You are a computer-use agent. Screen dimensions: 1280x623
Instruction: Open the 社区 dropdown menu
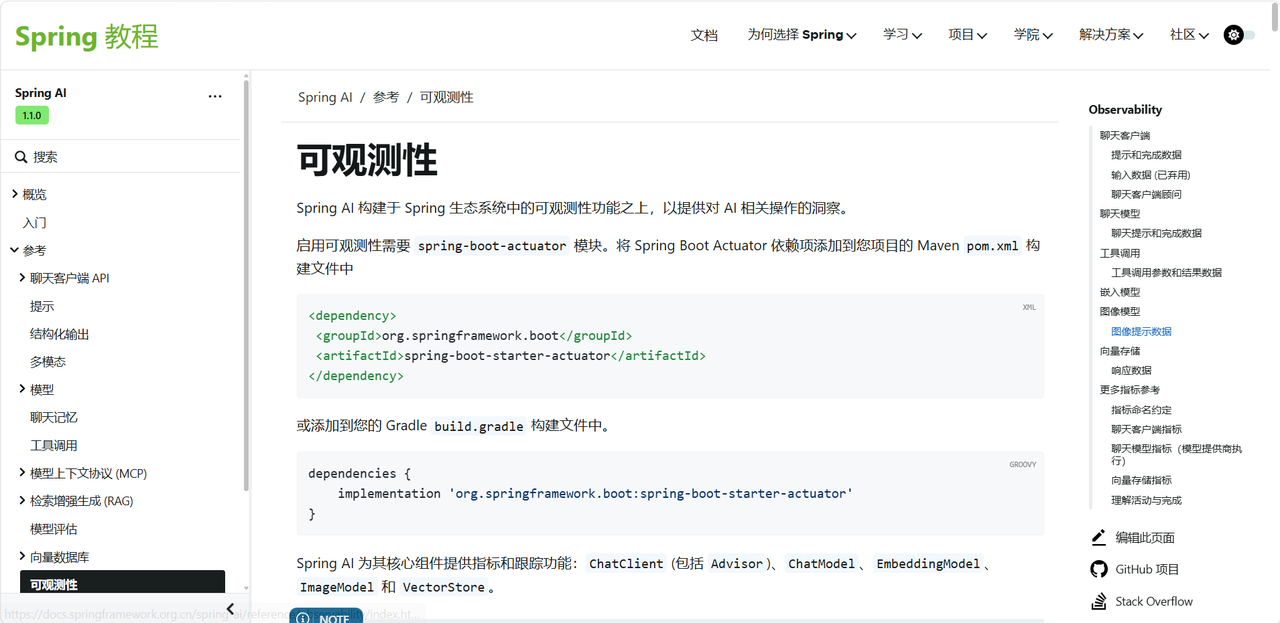tap(1189, 35)
